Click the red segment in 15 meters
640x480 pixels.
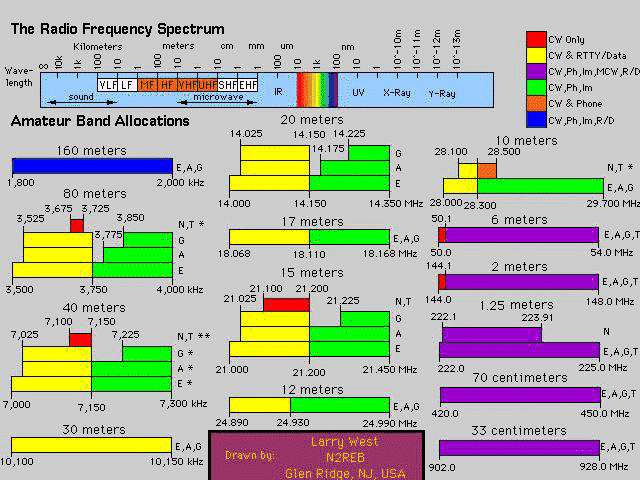(286, 305)
